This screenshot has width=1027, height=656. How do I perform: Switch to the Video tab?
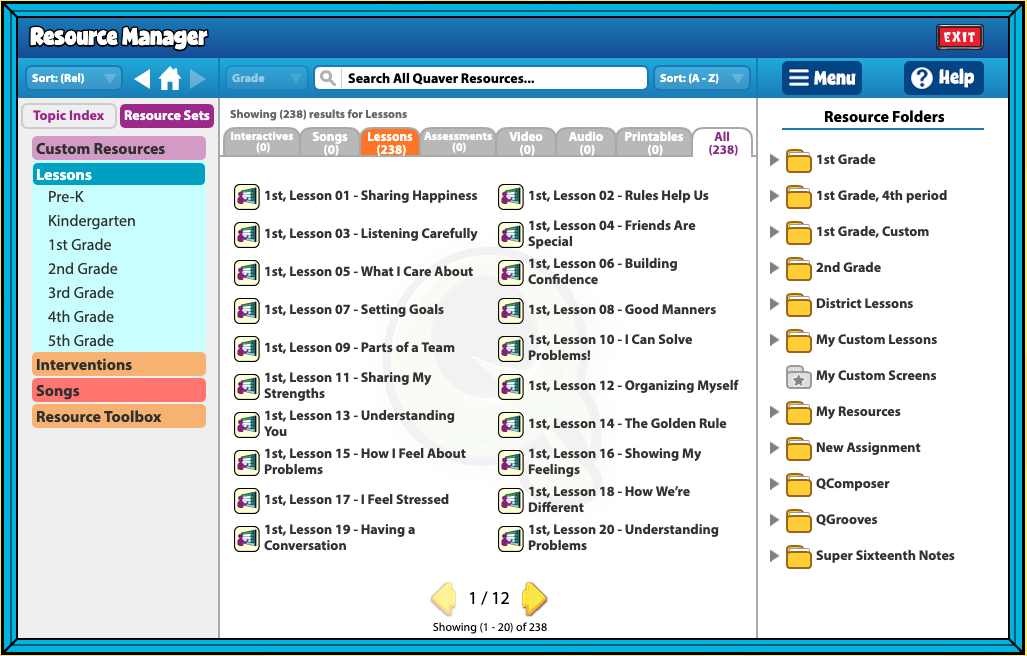point(526,142)
